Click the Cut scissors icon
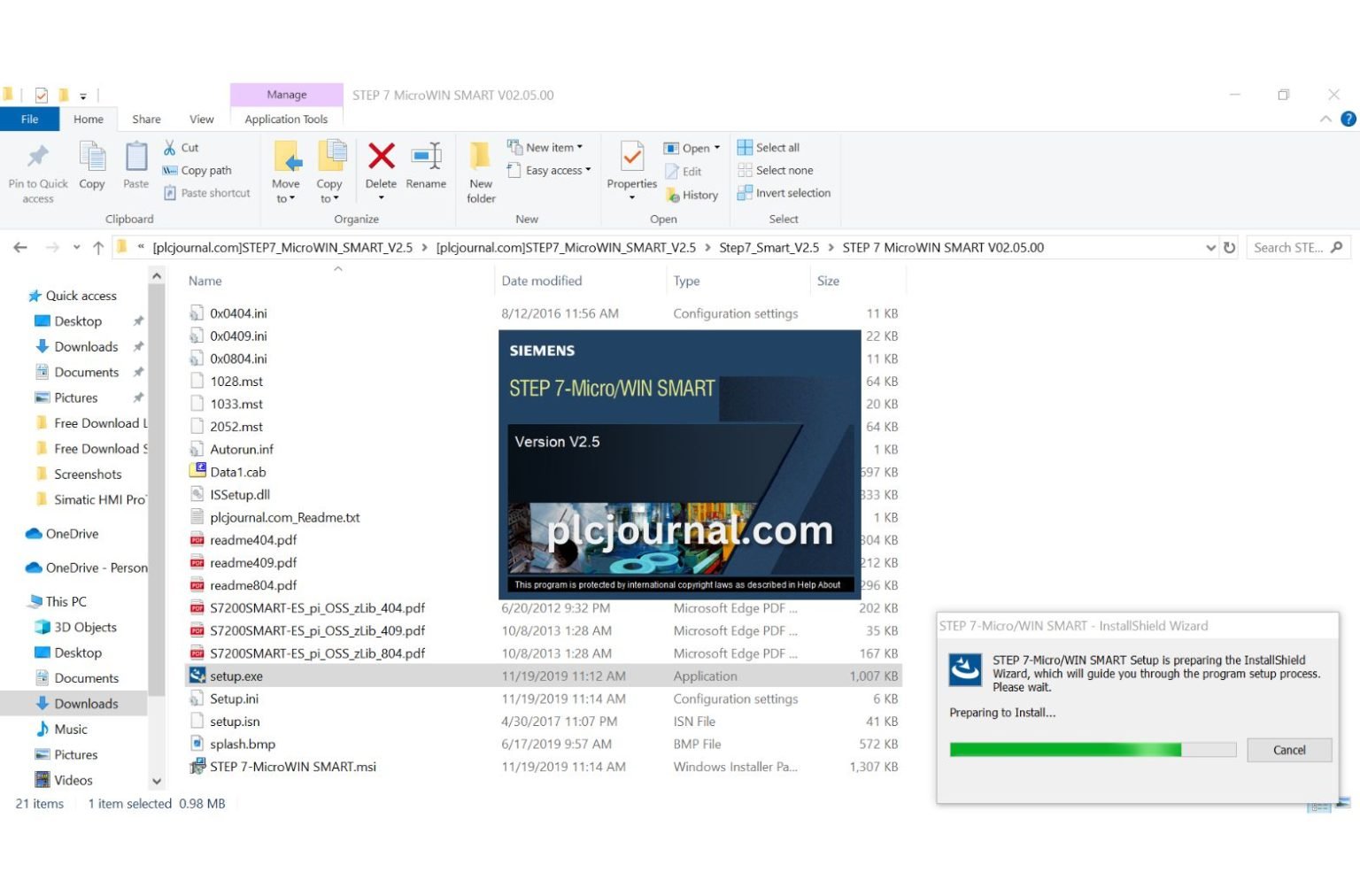This screenshot has width=1360, height=896. (x=170, y=148)
